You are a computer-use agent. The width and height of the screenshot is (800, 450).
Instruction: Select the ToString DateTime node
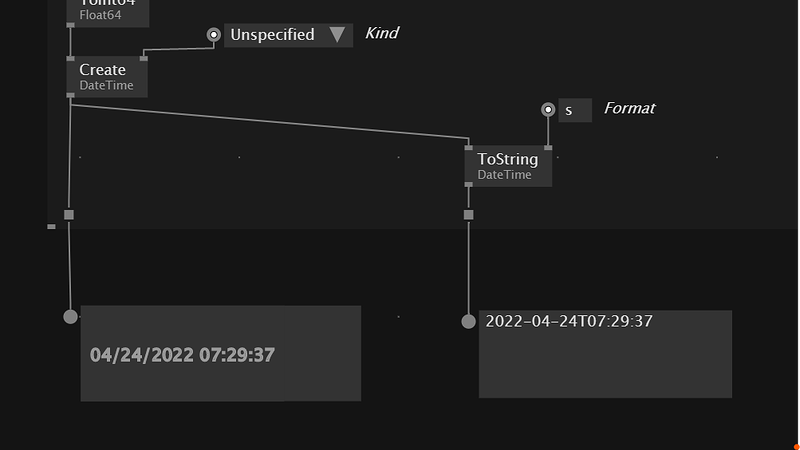pos(508,166)
